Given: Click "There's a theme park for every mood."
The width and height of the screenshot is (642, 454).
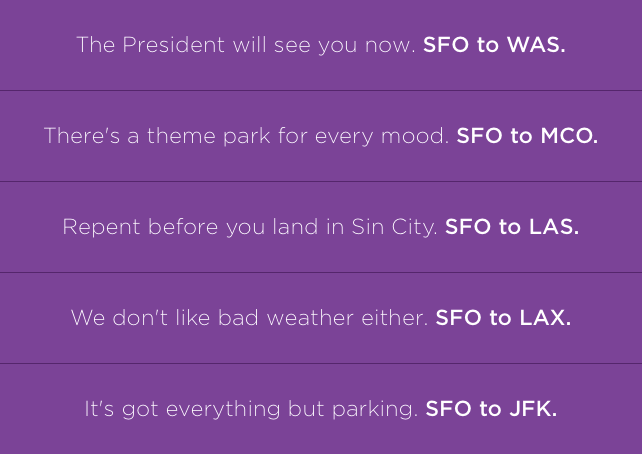Looking at the screenshot, I should [x=247, y=136].
